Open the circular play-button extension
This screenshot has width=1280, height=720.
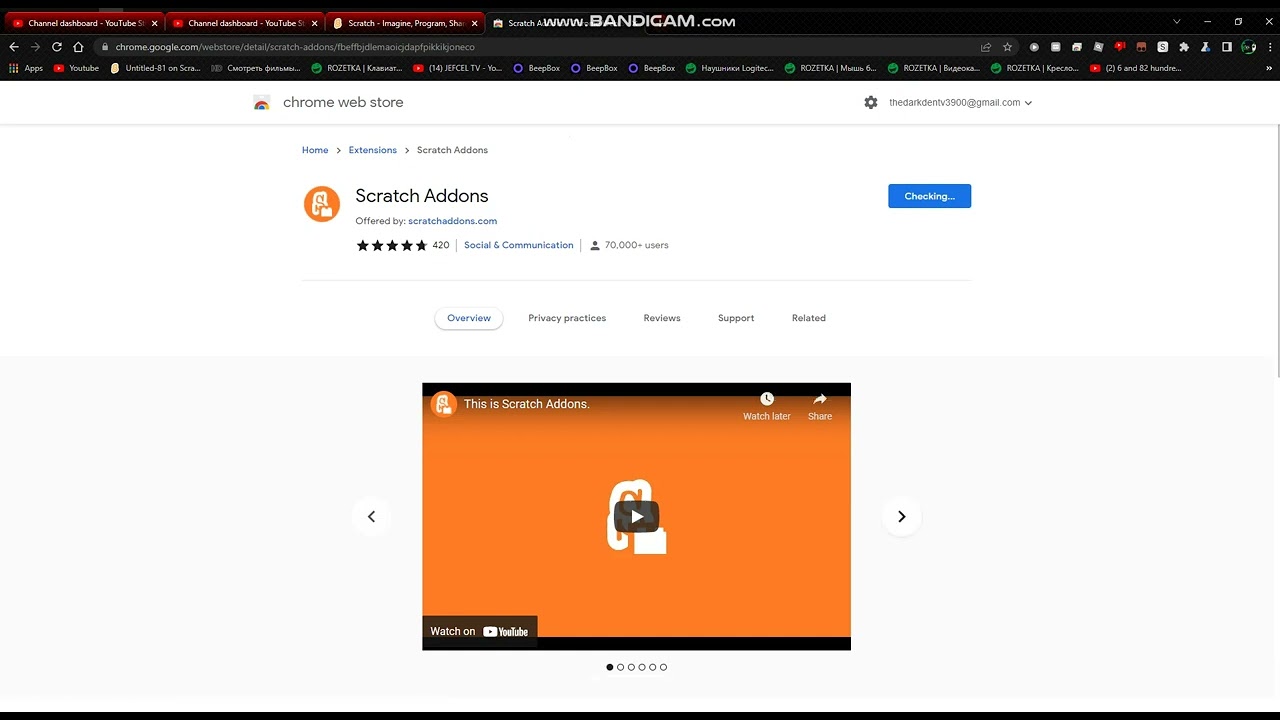tap(1034, 47)
